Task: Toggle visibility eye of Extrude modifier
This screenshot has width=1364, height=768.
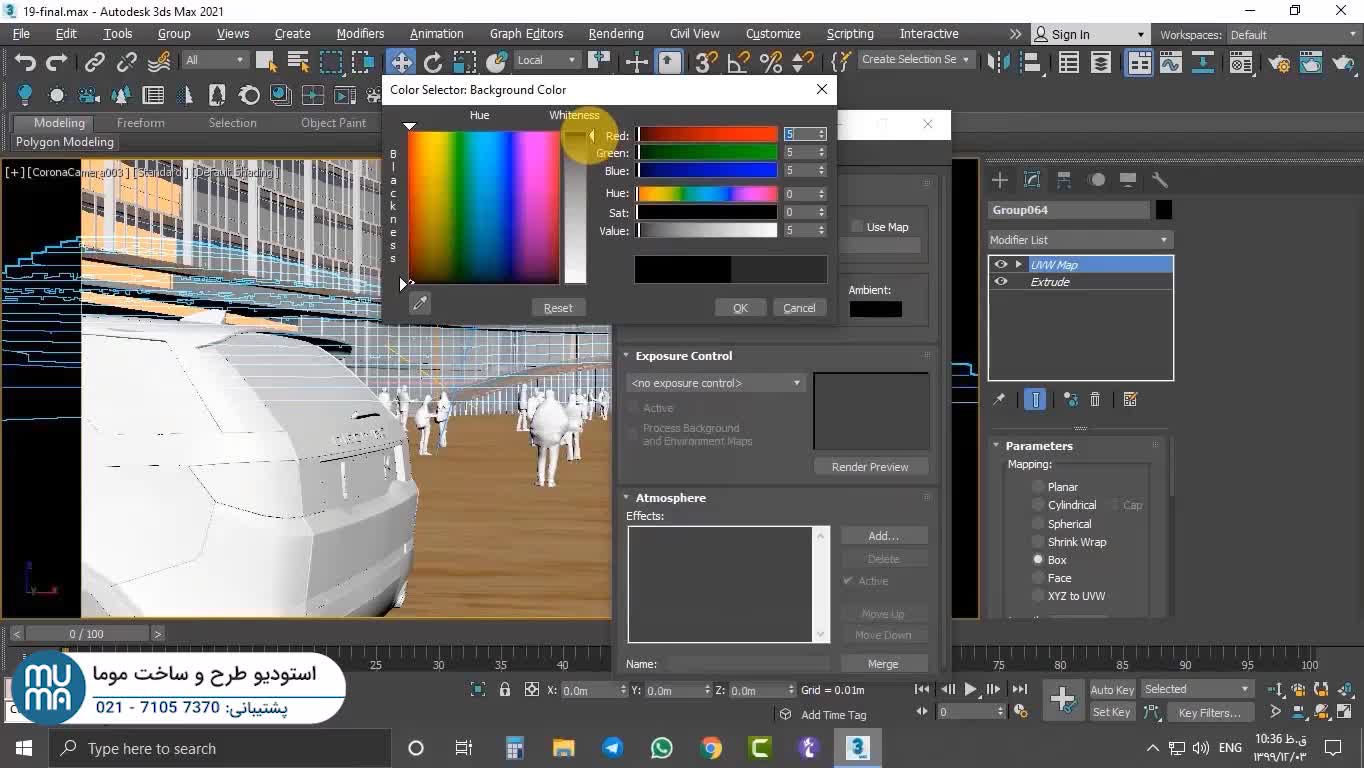Action: click(x=1001, y=282)
